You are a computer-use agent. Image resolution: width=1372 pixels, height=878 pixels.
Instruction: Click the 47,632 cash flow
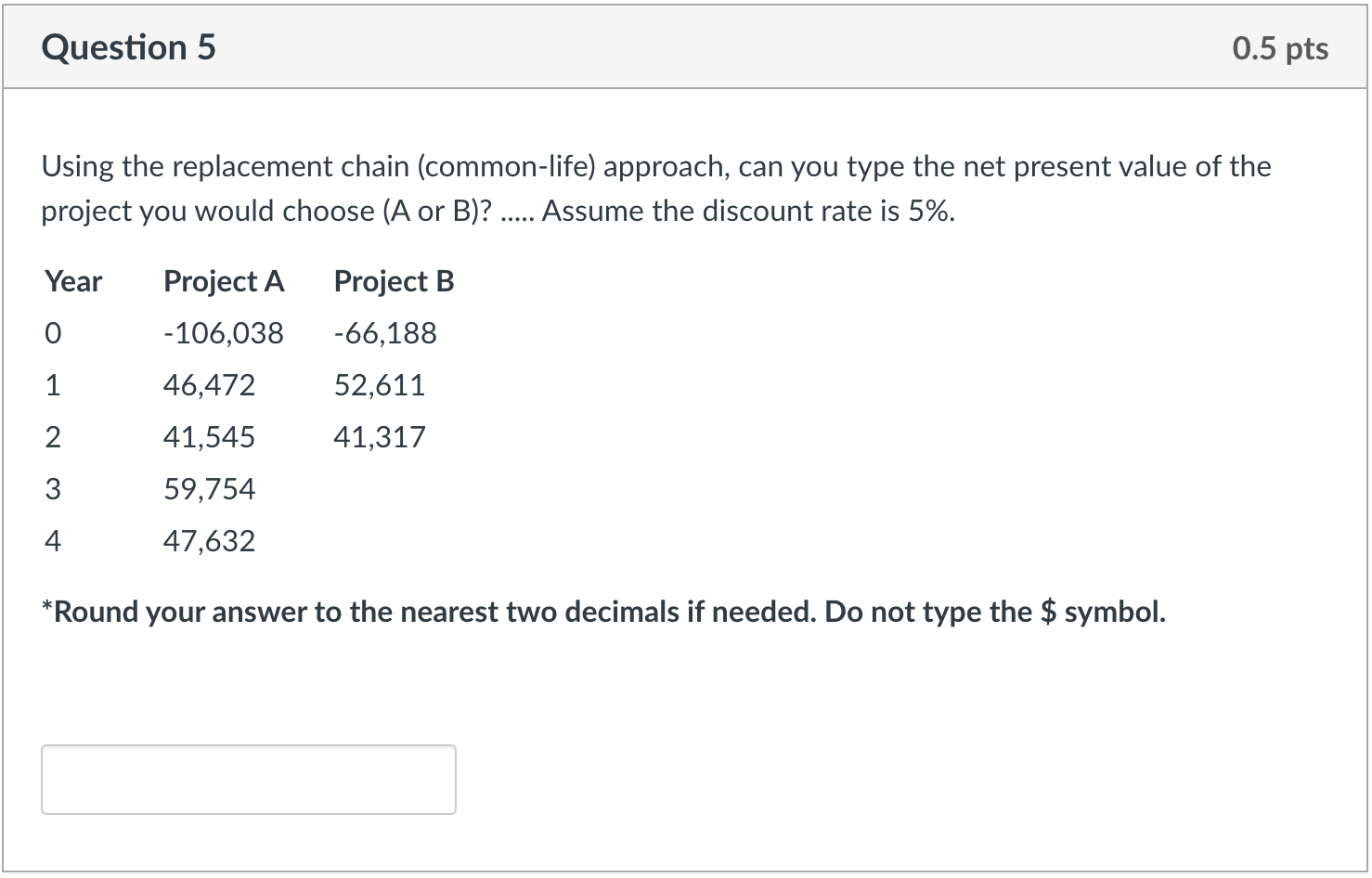[209, 541]
